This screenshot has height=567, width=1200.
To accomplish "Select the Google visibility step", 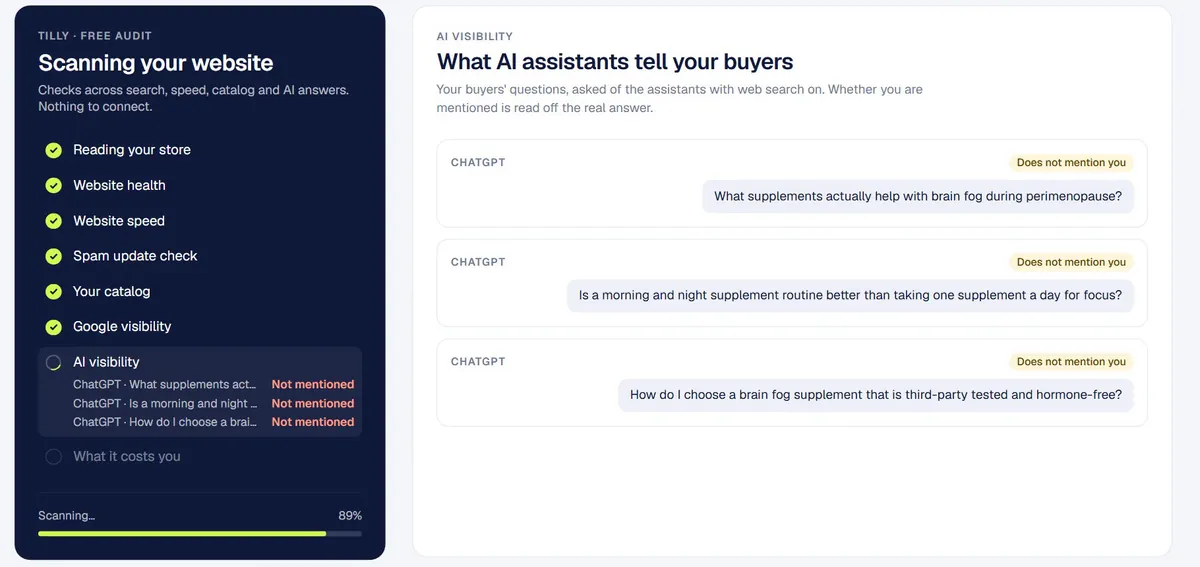I will (200, 327).
